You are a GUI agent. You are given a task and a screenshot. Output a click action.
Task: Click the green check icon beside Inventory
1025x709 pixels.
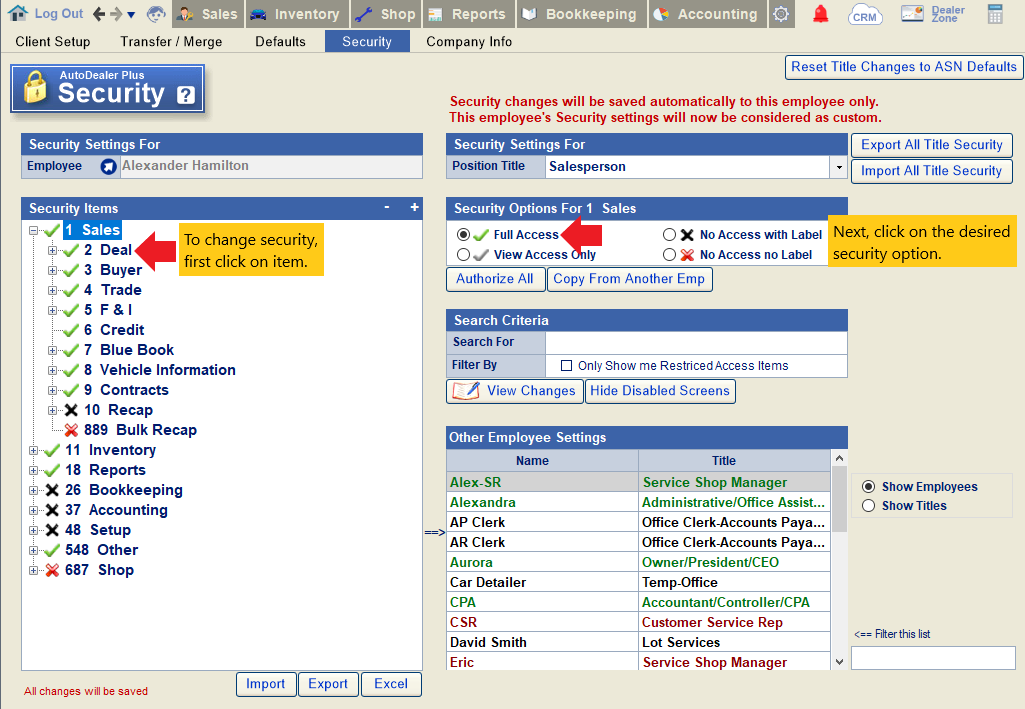pos(52,450)
